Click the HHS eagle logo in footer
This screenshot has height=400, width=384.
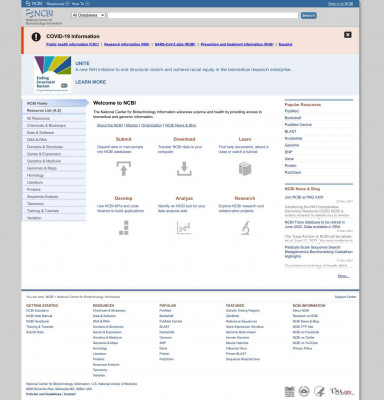[319, 391]
